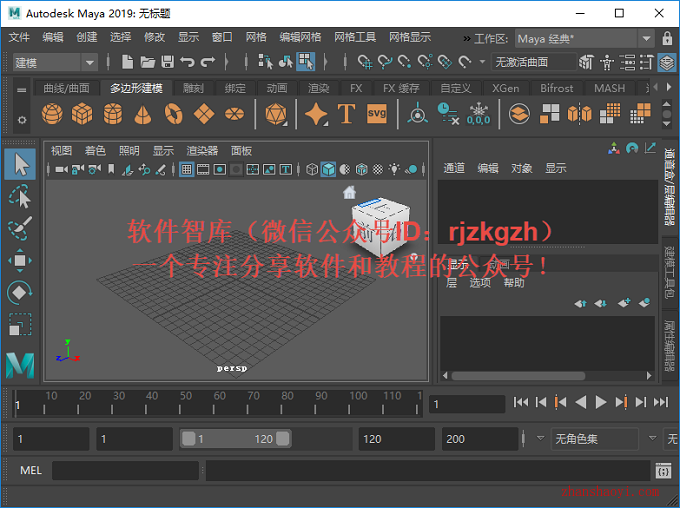Click the polygon Type (T) tool
Screen dimensions: 680x508
click(x=346, y=114)
